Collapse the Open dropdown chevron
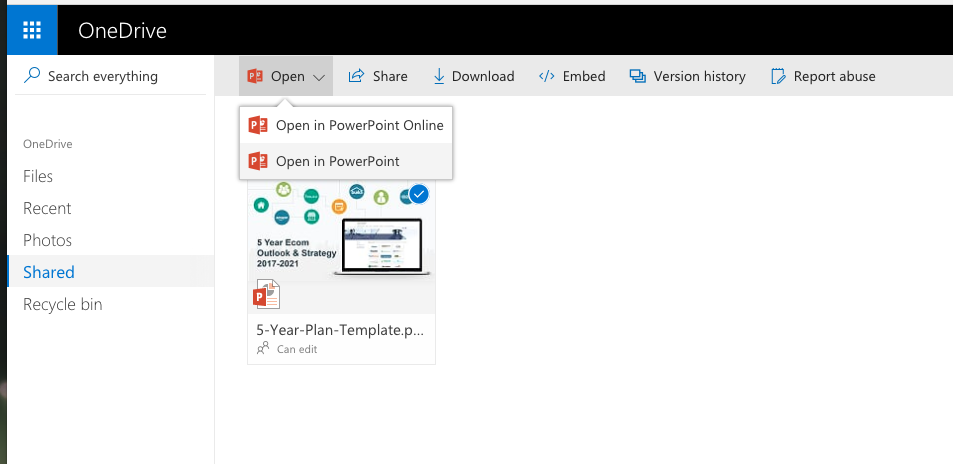Screen dimensions: 953x464 click(319, 77)
